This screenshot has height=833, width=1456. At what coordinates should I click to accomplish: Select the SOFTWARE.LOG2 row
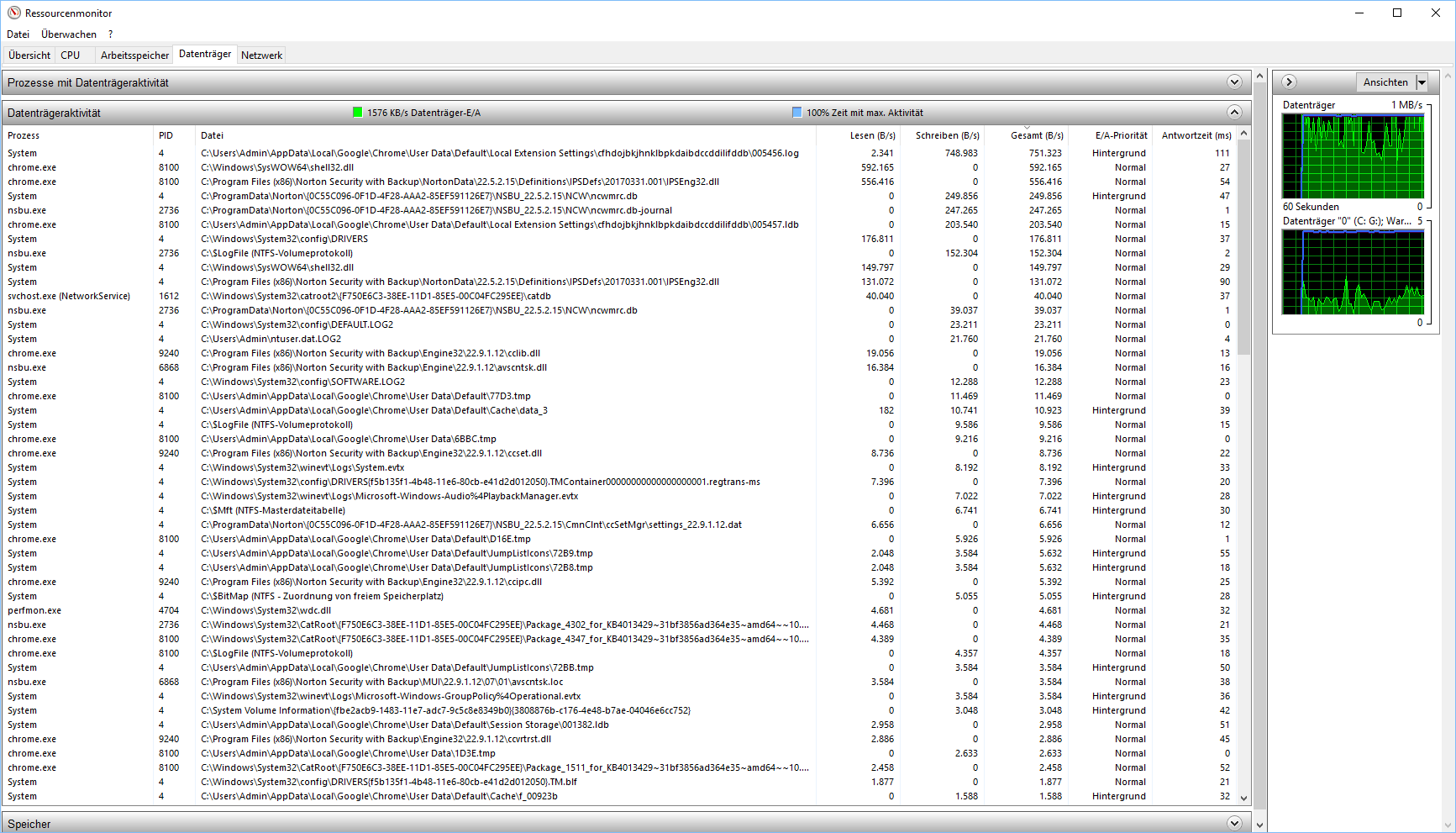[x=620, y=382]
